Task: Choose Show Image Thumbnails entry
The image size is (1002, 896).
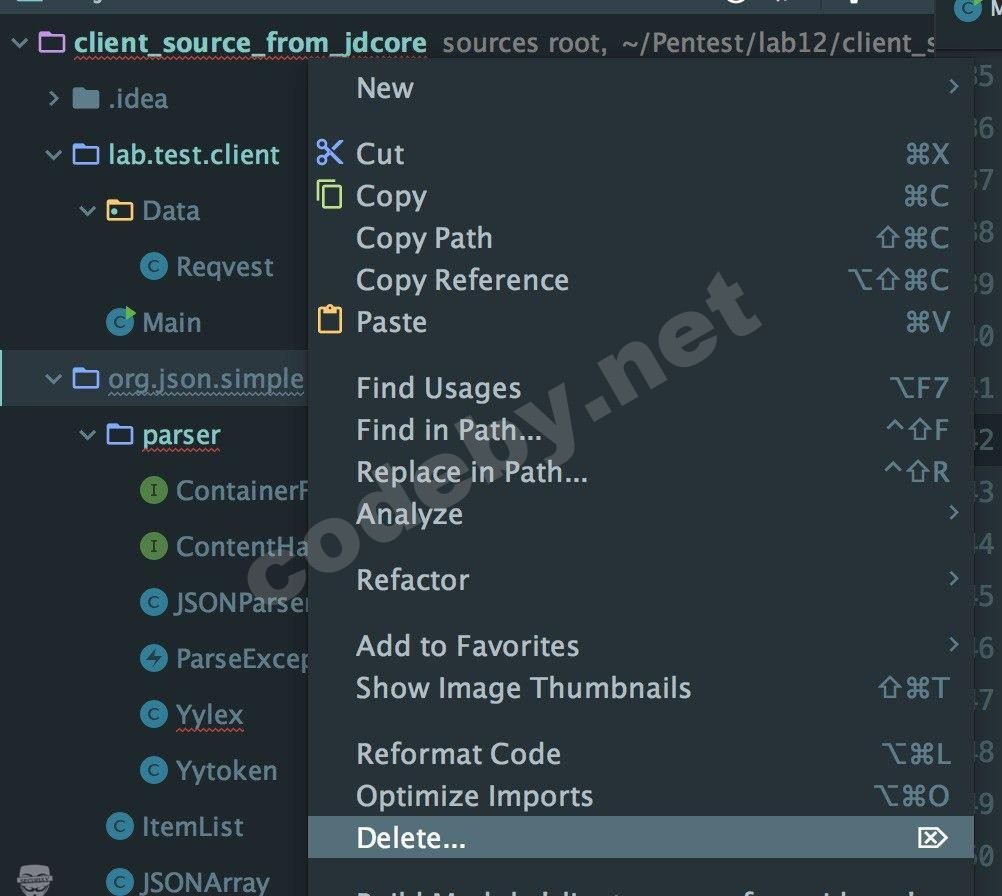Action: click(641, 688)
